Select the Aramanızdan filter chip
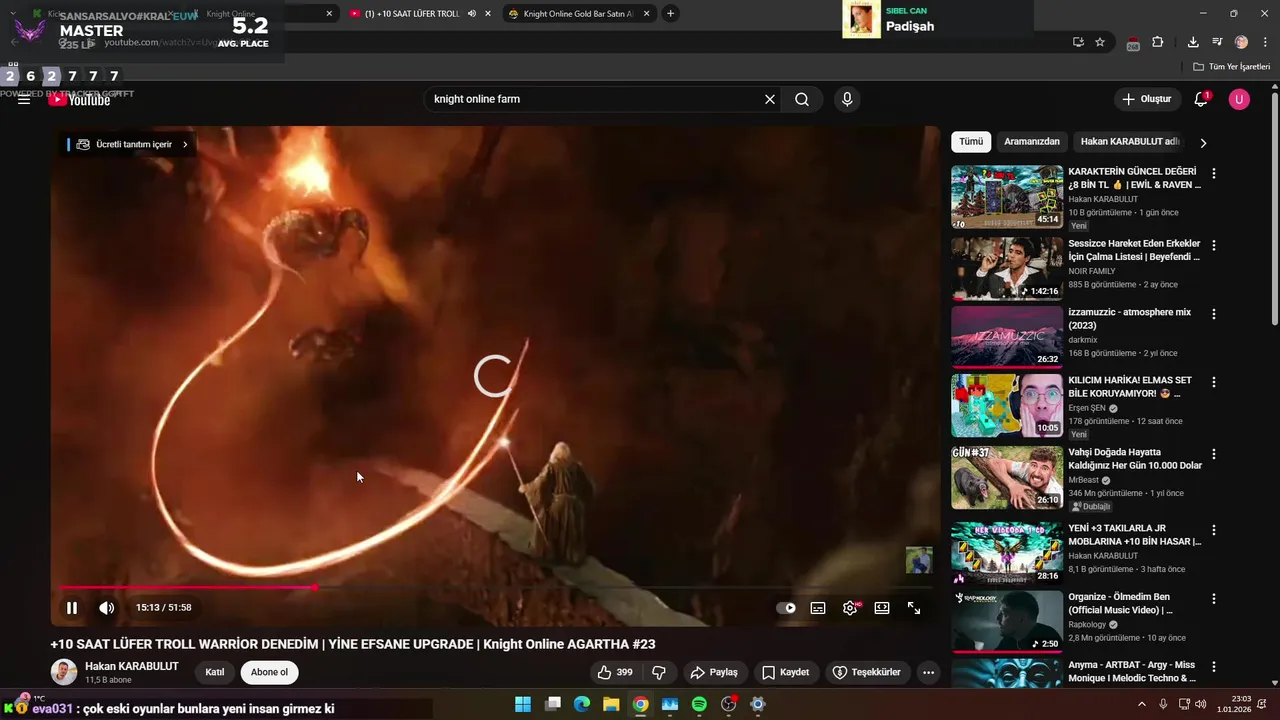The height and width of the screenshot is (720, 1280). tap(1032, 142)
